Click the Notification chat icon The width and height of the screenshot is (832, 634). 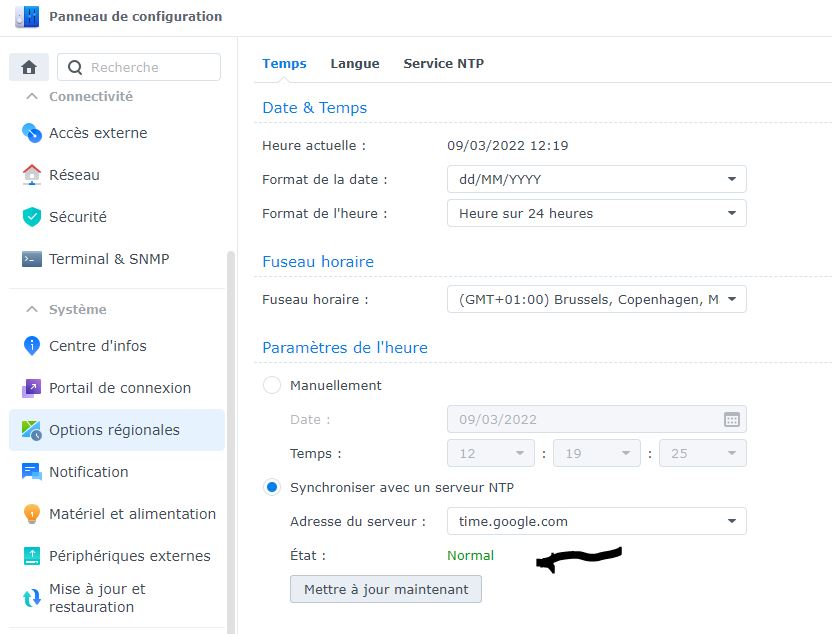click(32, 472)
